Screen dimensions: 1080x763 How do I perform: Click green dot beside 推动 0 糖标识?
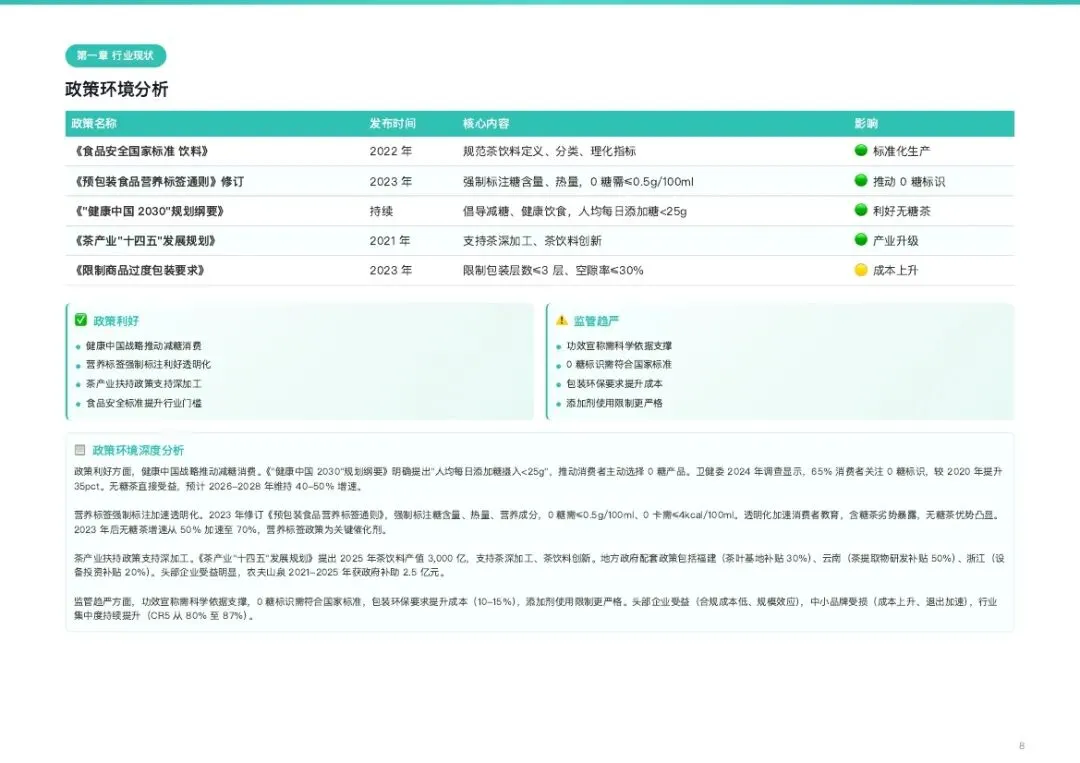860,180
